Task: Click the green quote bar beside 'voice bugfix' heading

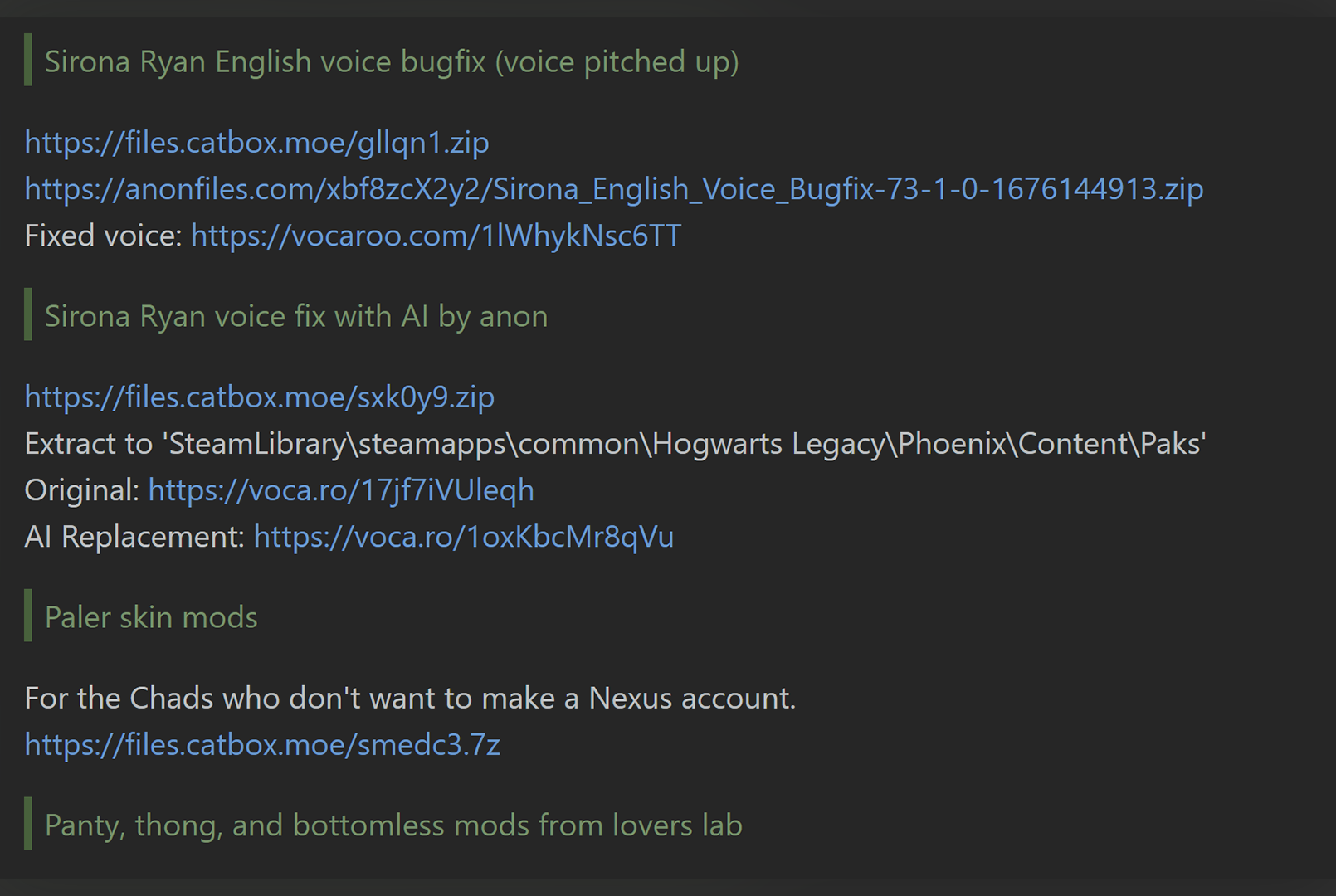Action: pyautogui.click(x=28, y=60)
